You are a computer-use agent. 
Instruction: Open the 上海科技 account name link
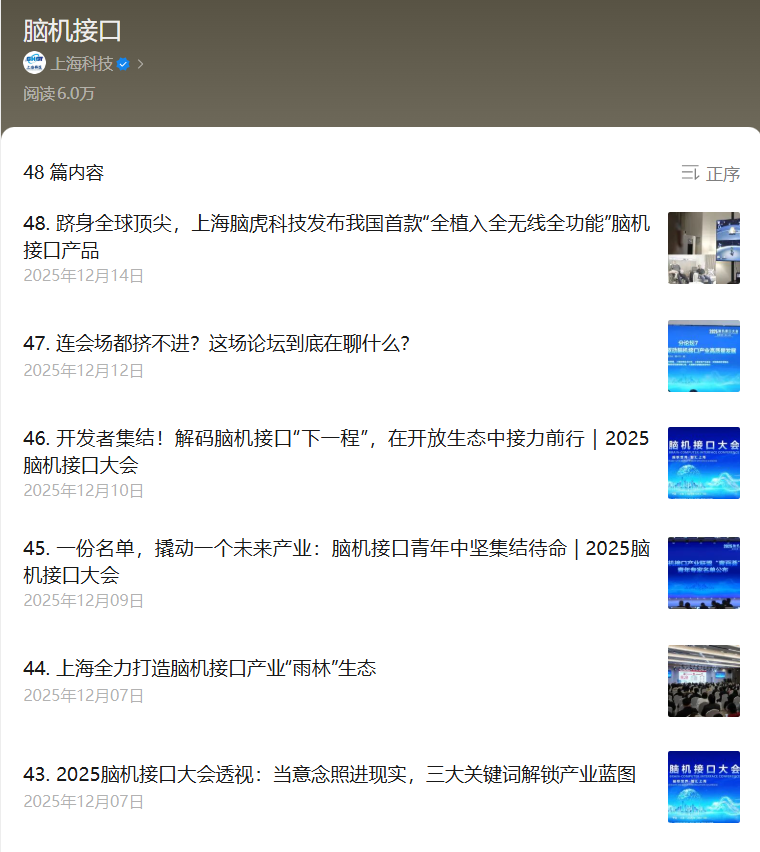(x=82, y=64)
